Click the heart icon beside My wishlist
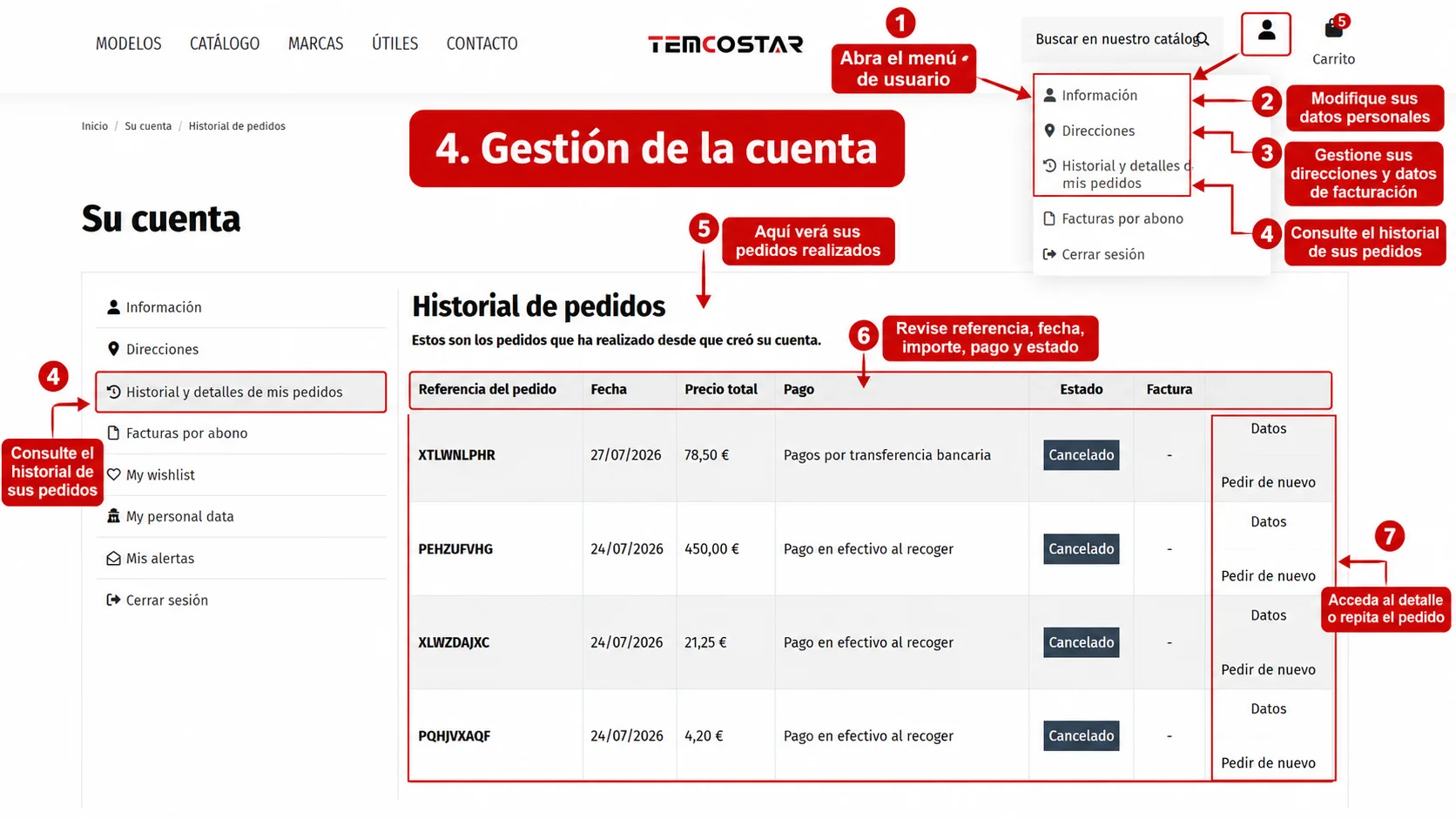Viewport: 1456px width, 819px height. [113, 474]
